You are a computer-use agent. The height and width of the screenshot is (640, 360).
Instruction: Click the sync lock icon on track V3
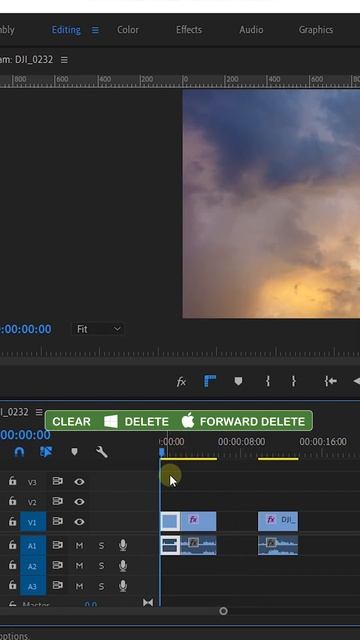[58, 482]
